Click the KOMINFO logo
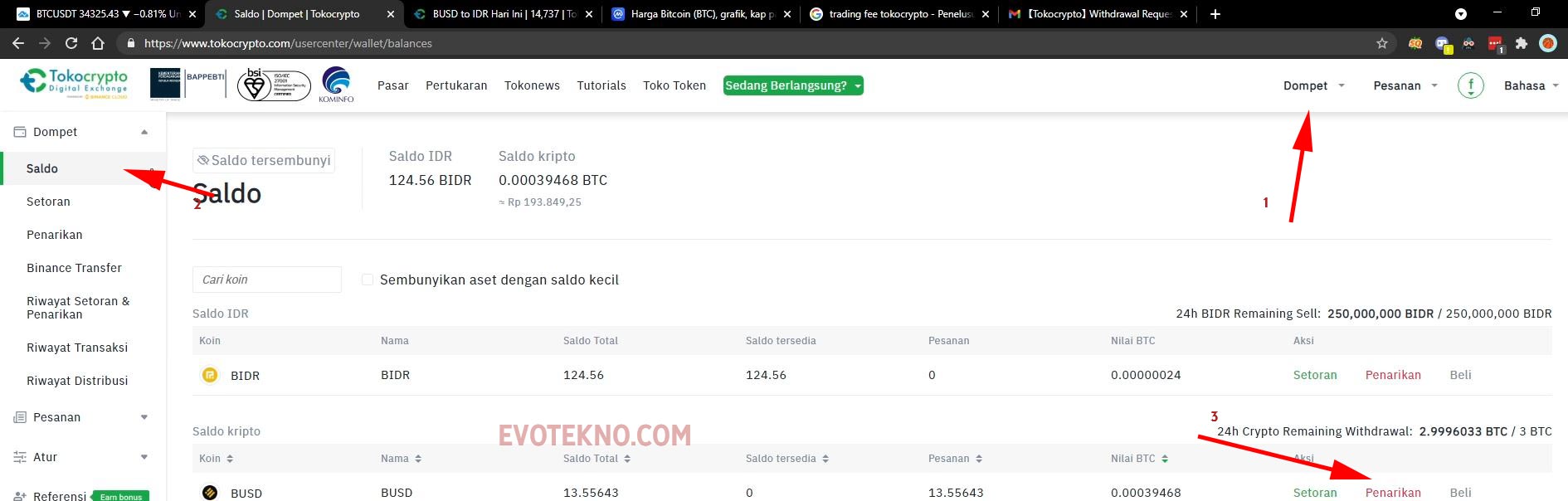The width and height of the screenshot is (1568, 501). [x=336, y=85]
